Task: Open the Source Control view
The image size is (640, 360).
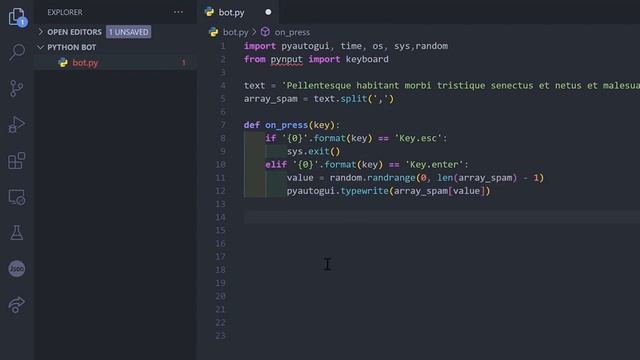Action: point(16,88)
